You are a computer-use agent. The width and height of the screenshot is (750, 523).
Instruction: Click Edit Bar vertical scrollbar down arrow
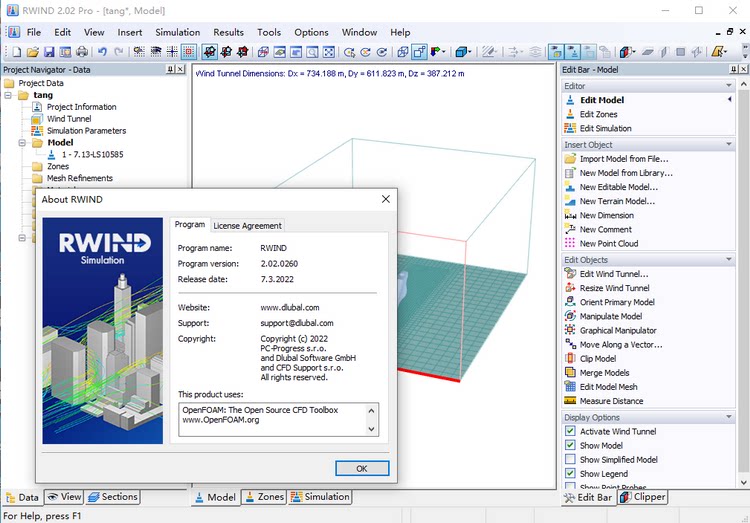pyautogui.click(x=744, y=482)
